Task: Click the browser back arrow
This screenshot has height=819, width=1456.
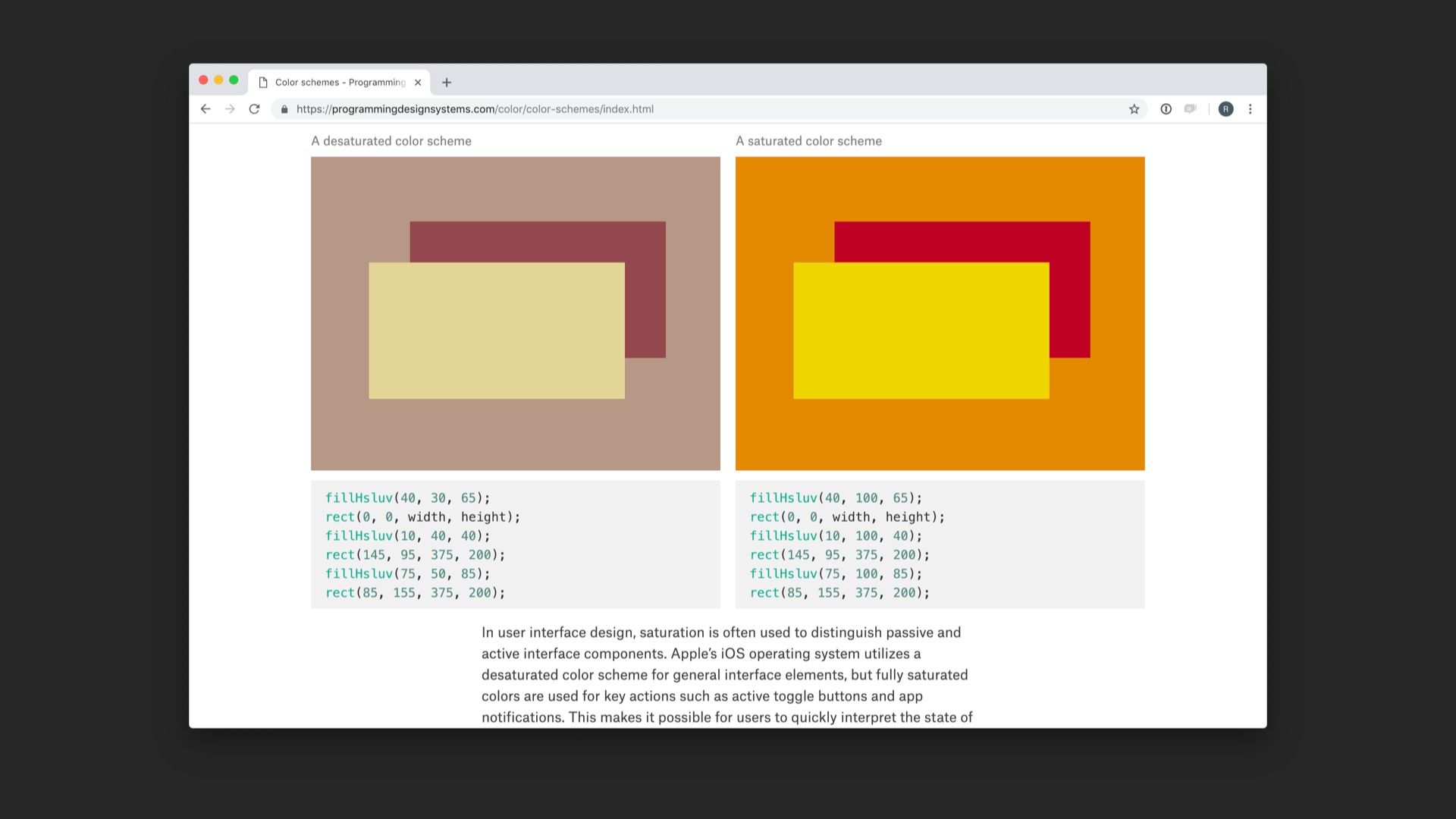Action: click(x=206, y=109)
